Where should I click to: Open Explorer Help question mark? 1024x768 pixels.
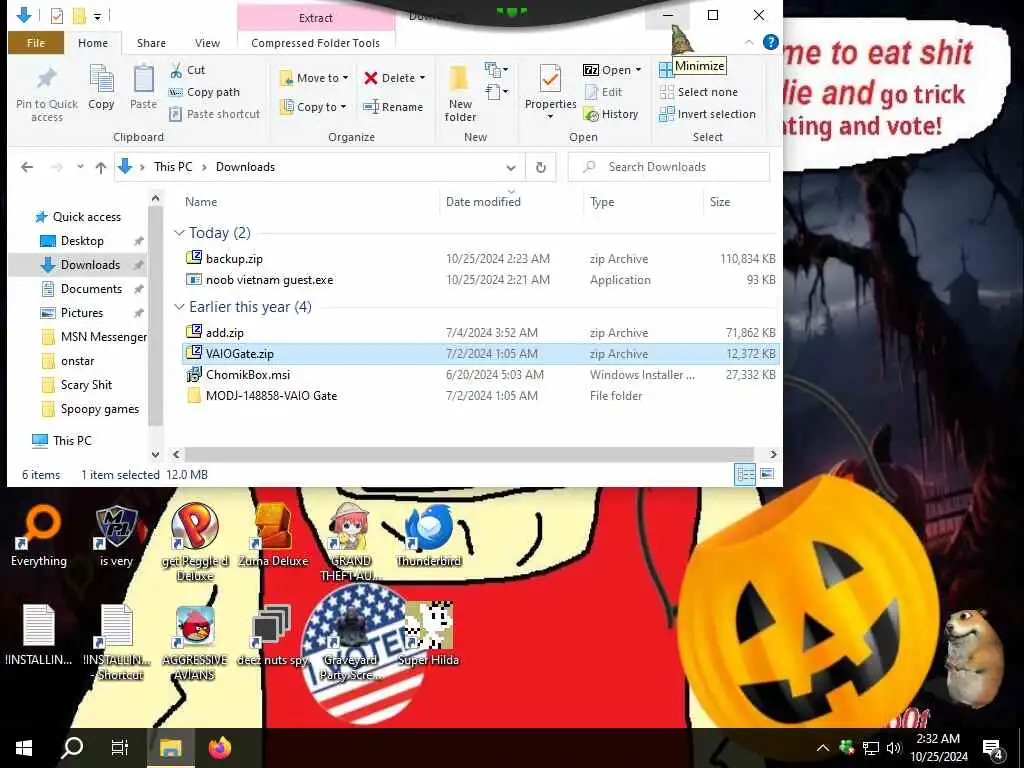tap(771, 42)
